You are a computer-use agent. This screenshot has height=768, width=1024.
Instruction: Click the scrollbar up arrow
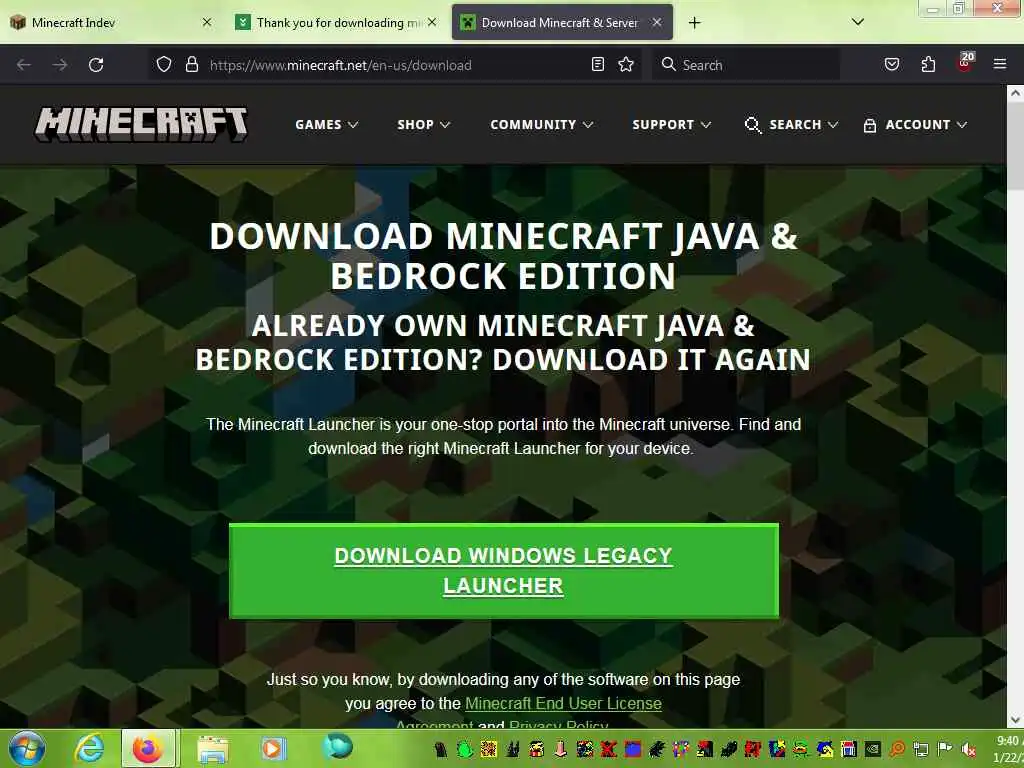coord(1015,93)
